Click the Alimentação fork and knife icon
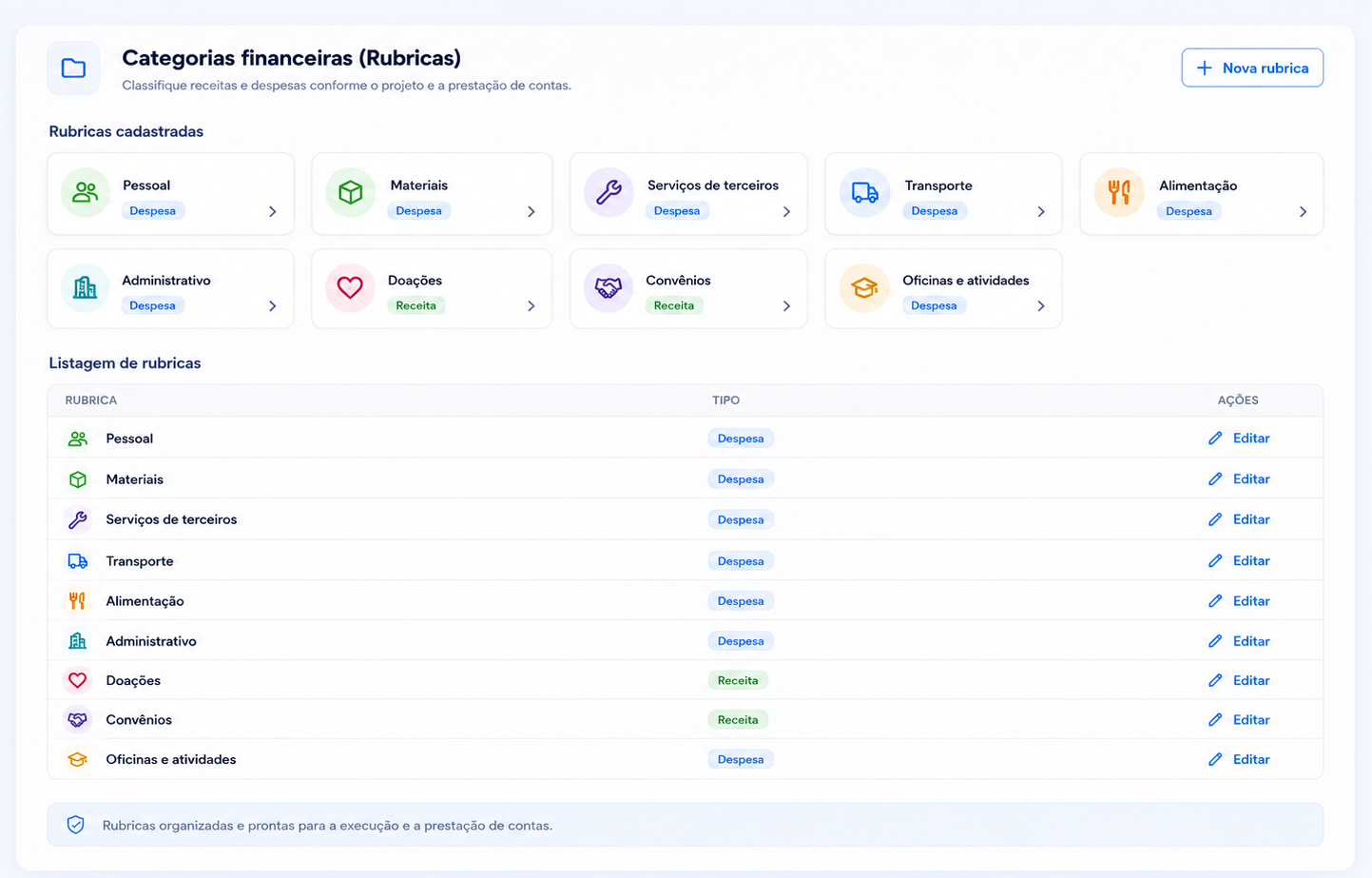This screenshot has height=878, width=1372. coord(1119,192)
